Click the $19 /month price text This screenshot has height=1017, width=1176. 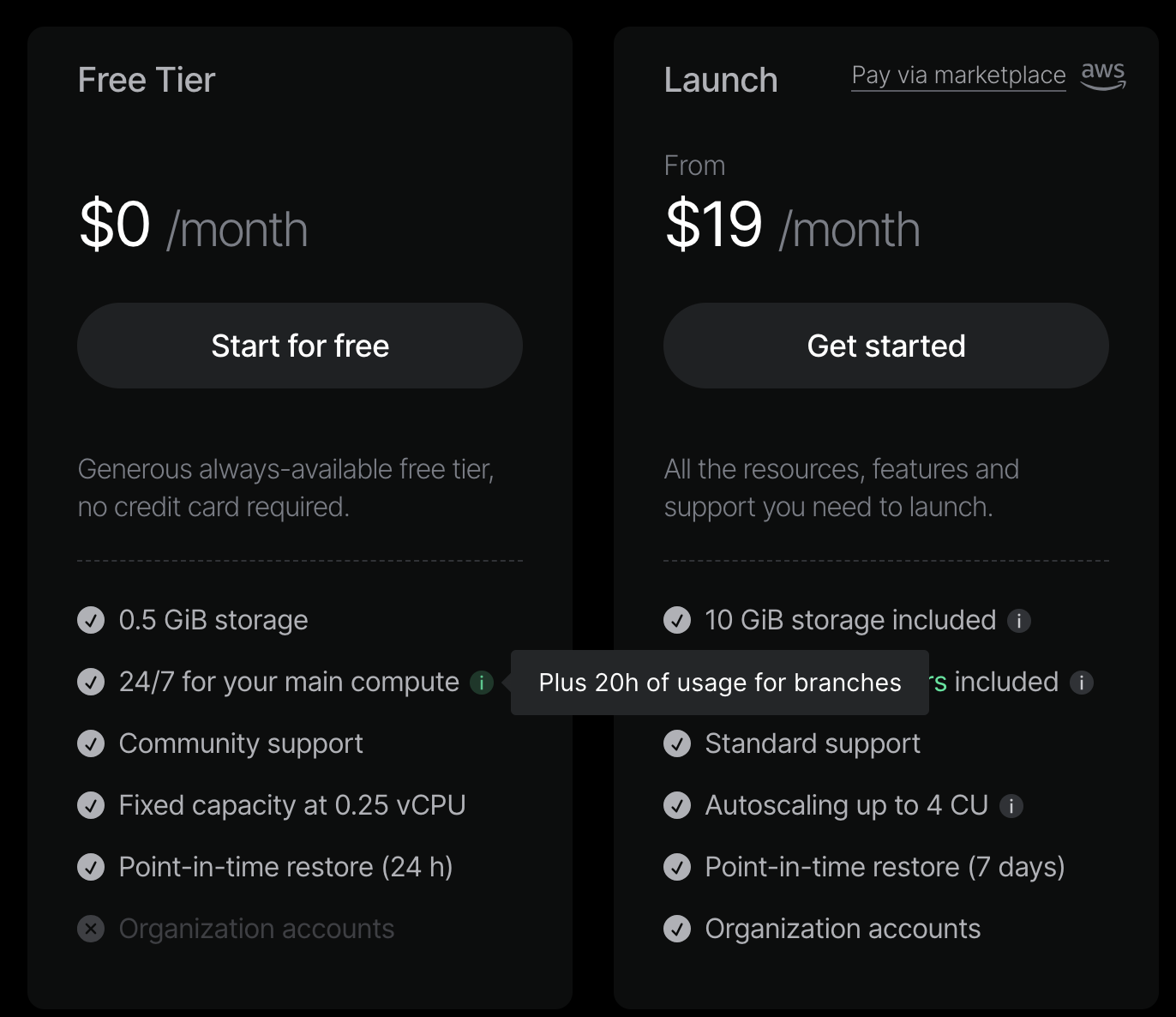coord(792,226)
